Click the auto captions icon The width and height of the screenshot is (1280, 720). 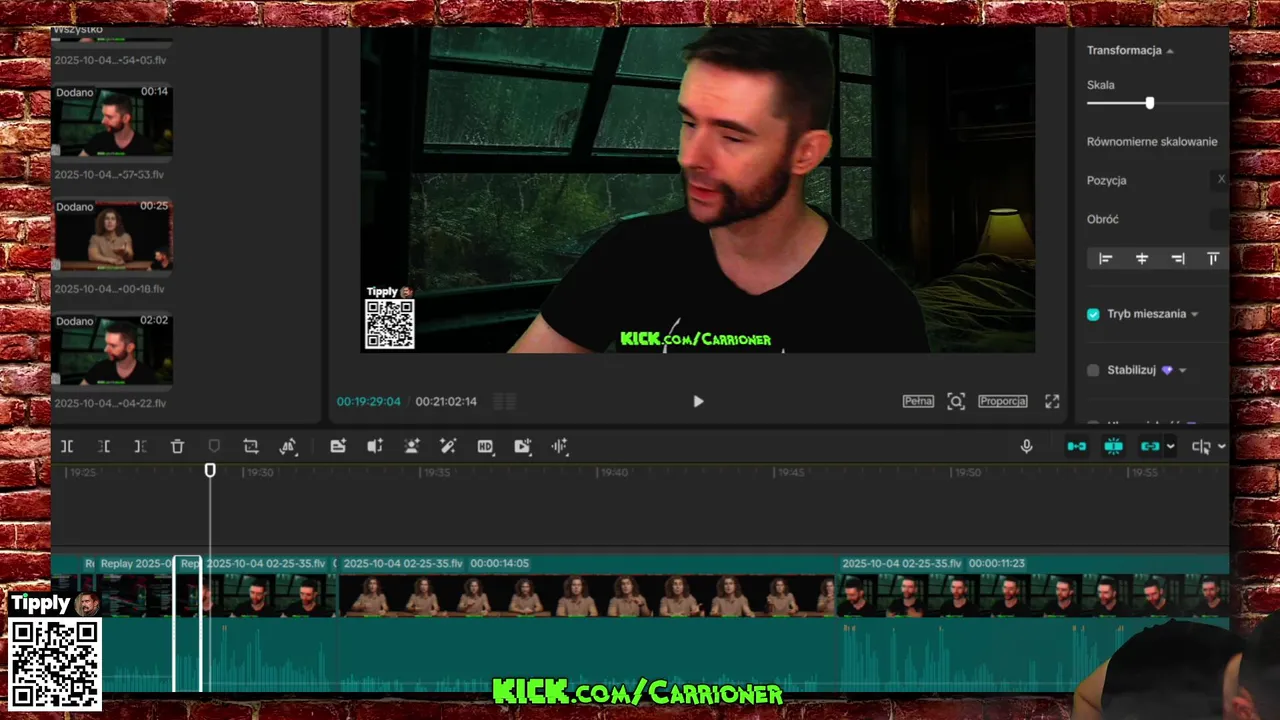pyautogui.click(x=338, y=447)
